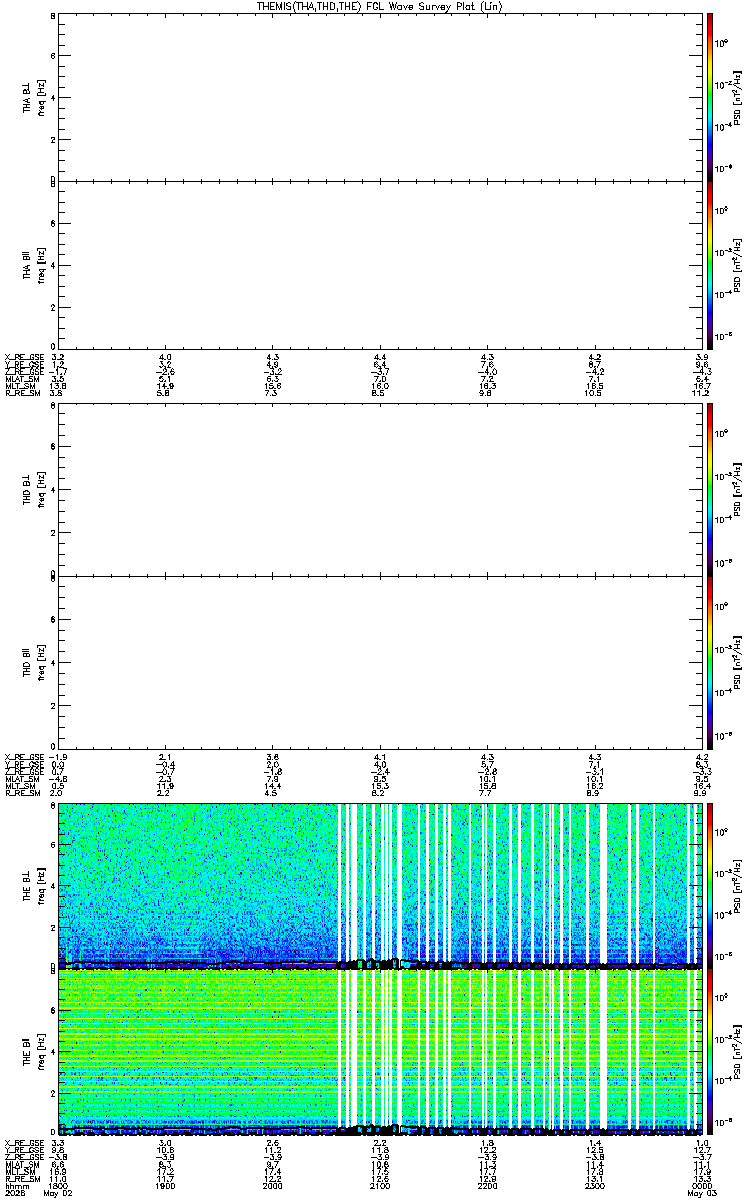
Task: Click the 8 Hz tick on THA B⊥ axis
Action: coord(53,17)
